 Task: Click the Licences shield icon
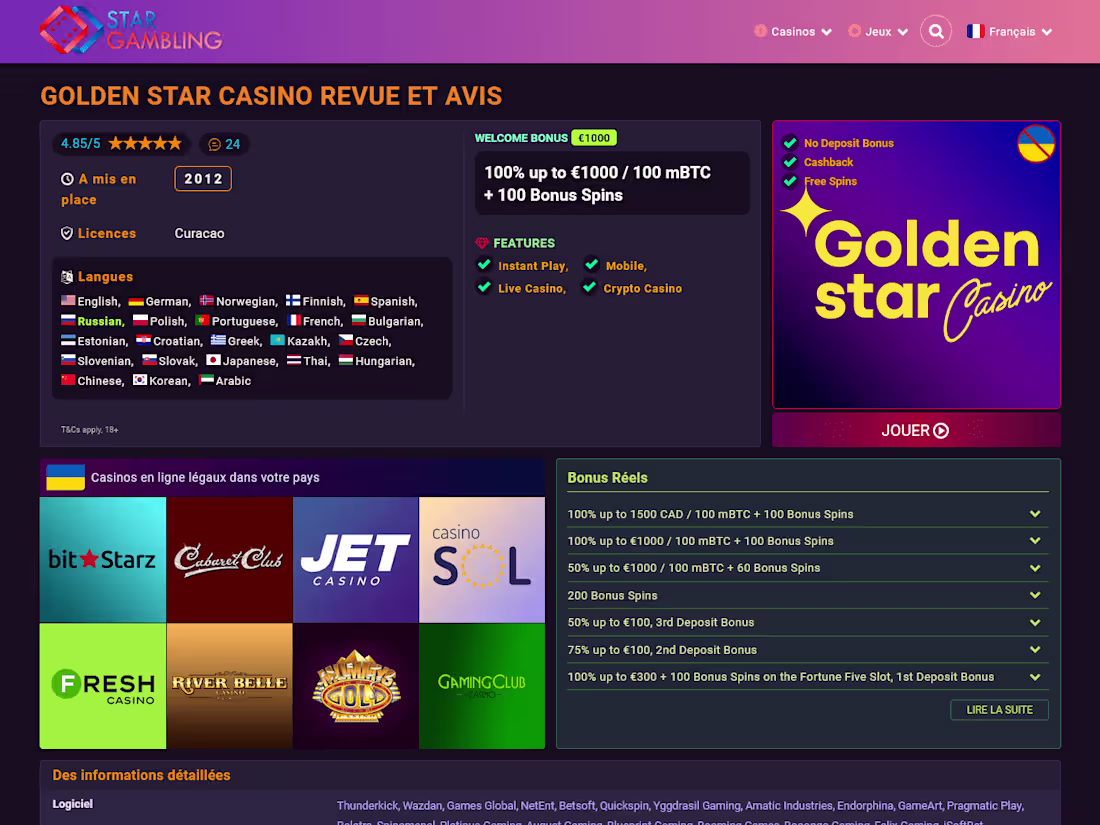click(67, 233)
